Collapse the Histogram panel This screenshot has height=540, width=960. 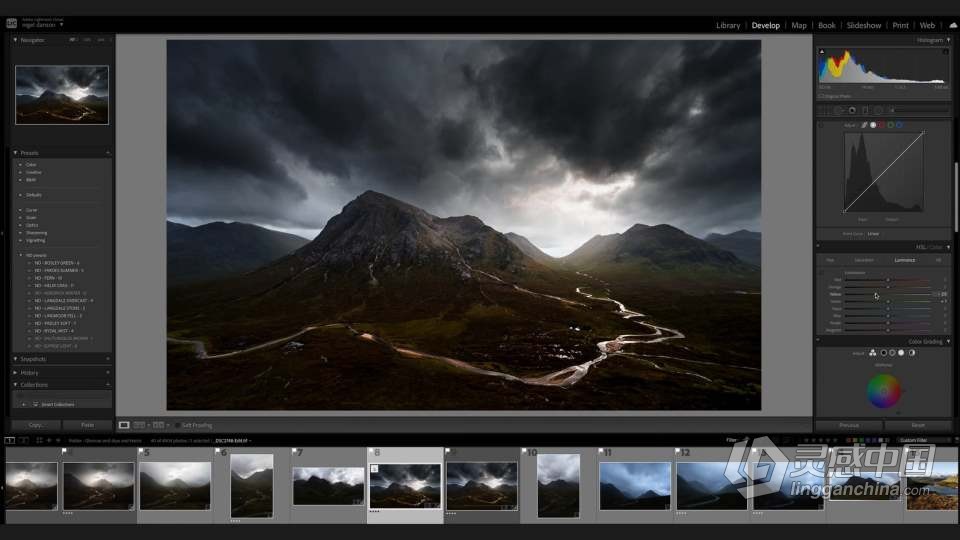[946, 40]
